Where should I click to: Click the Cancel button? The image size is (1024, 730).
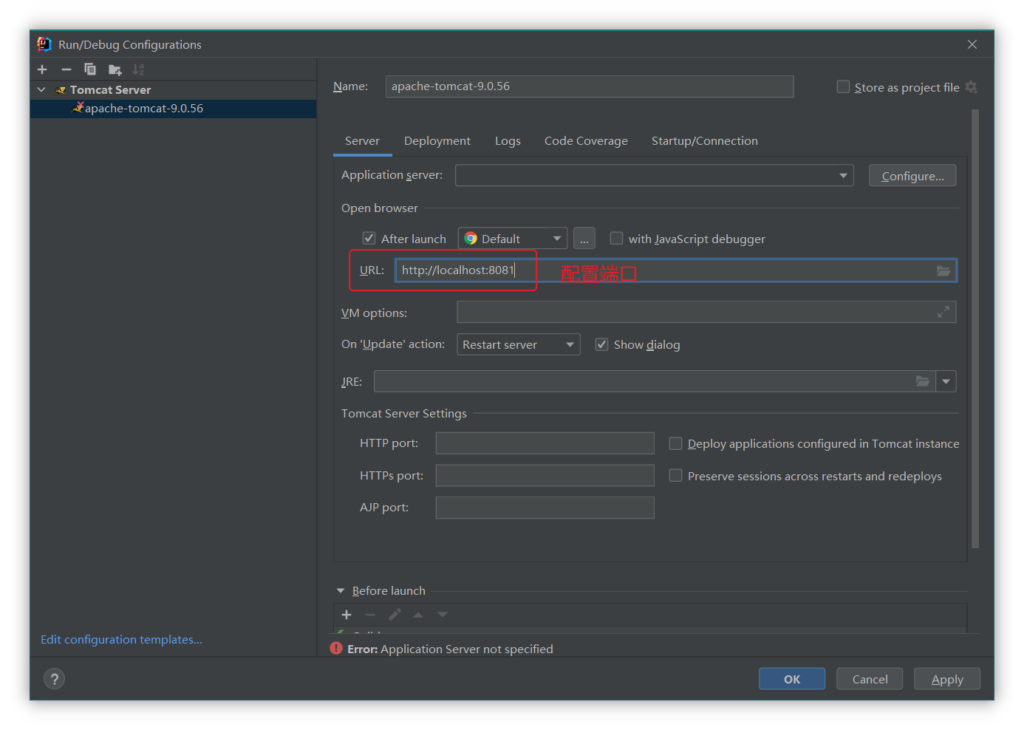coord(870,679)
